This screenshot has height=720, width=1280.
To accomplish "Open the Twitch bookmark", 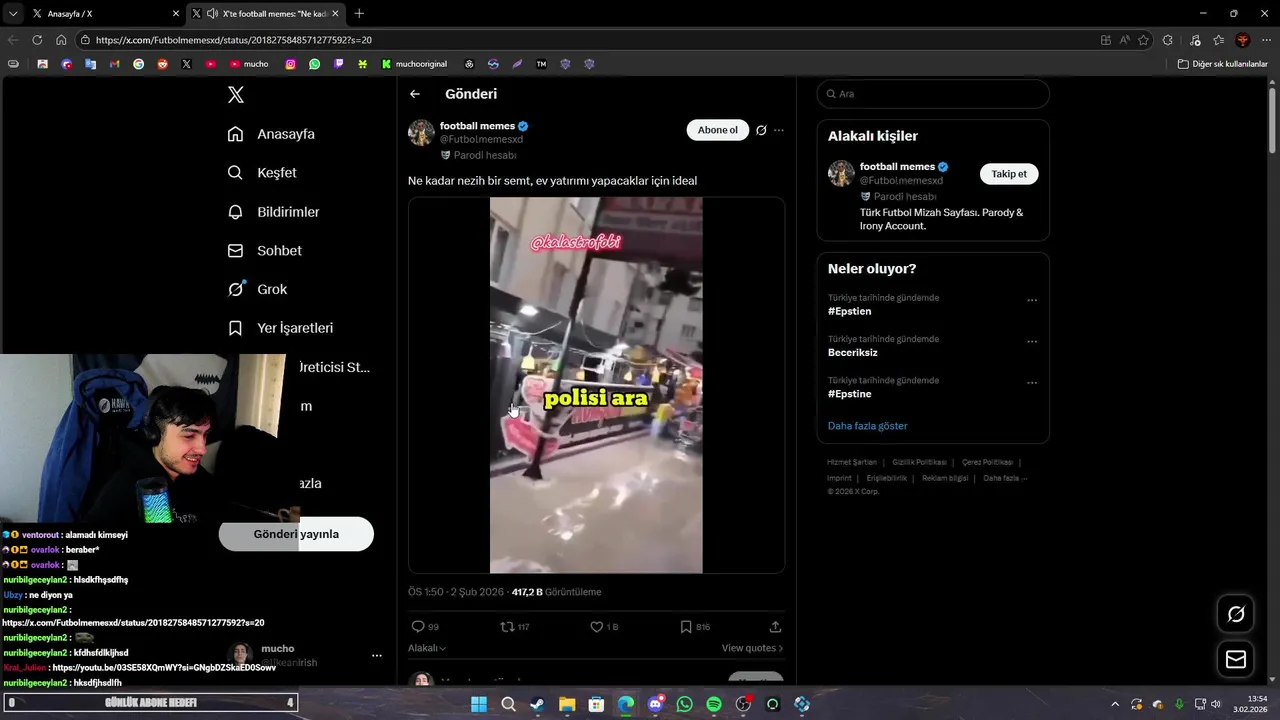I will point(338,64).
